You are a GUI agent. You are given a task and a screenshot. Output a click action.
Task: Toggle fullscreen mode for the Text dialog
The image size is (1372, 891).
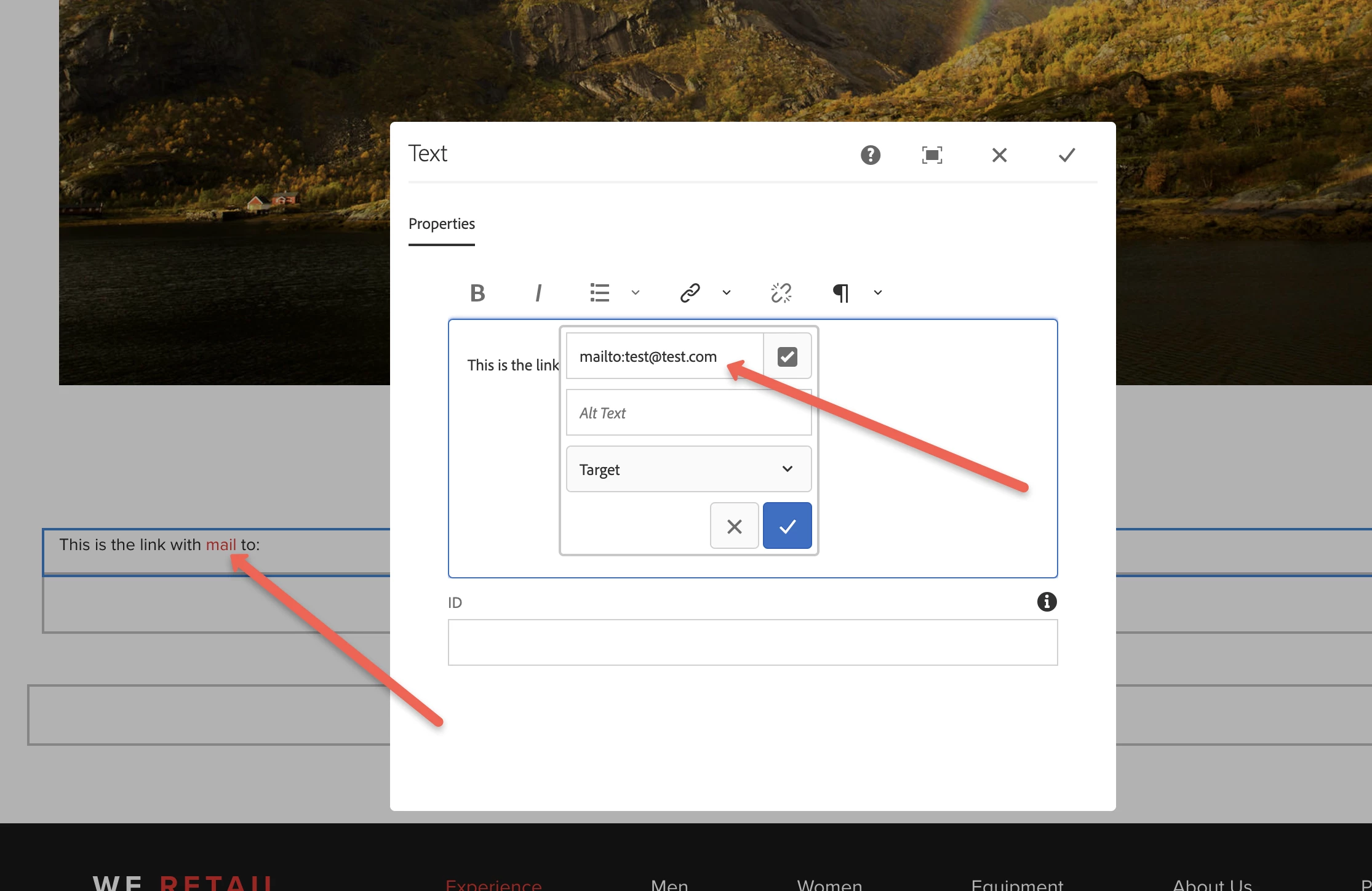click(931, 155)
